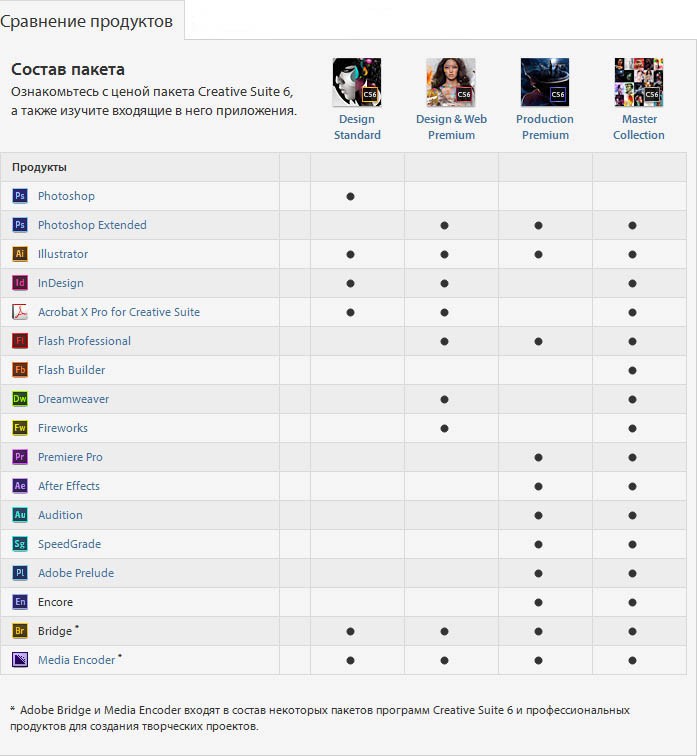
Task: Click the InDesign Id icon
Action: (x=20, y=283)
